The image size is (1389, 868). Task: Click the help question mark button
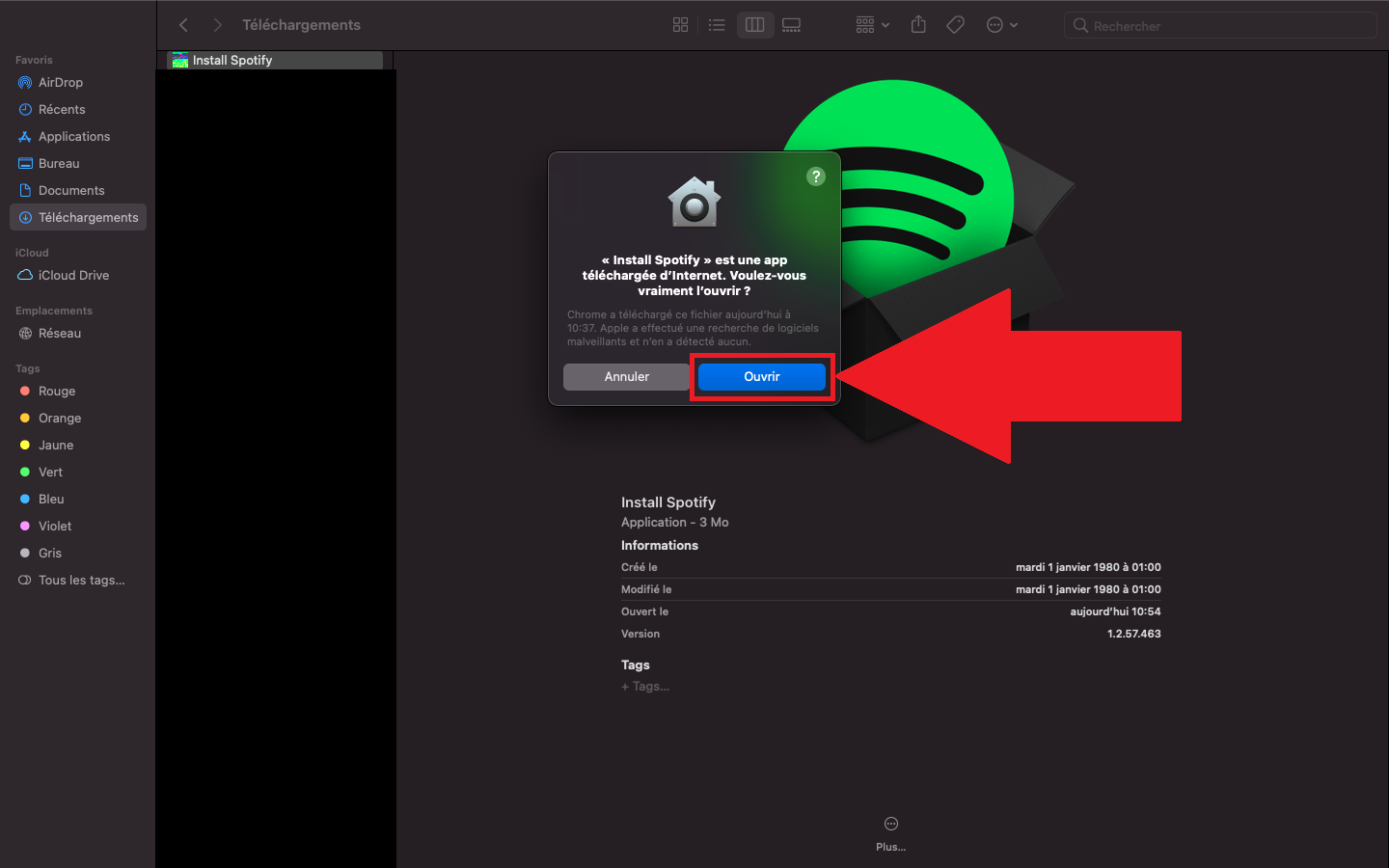pyautogui.click(x=816, y=176)
